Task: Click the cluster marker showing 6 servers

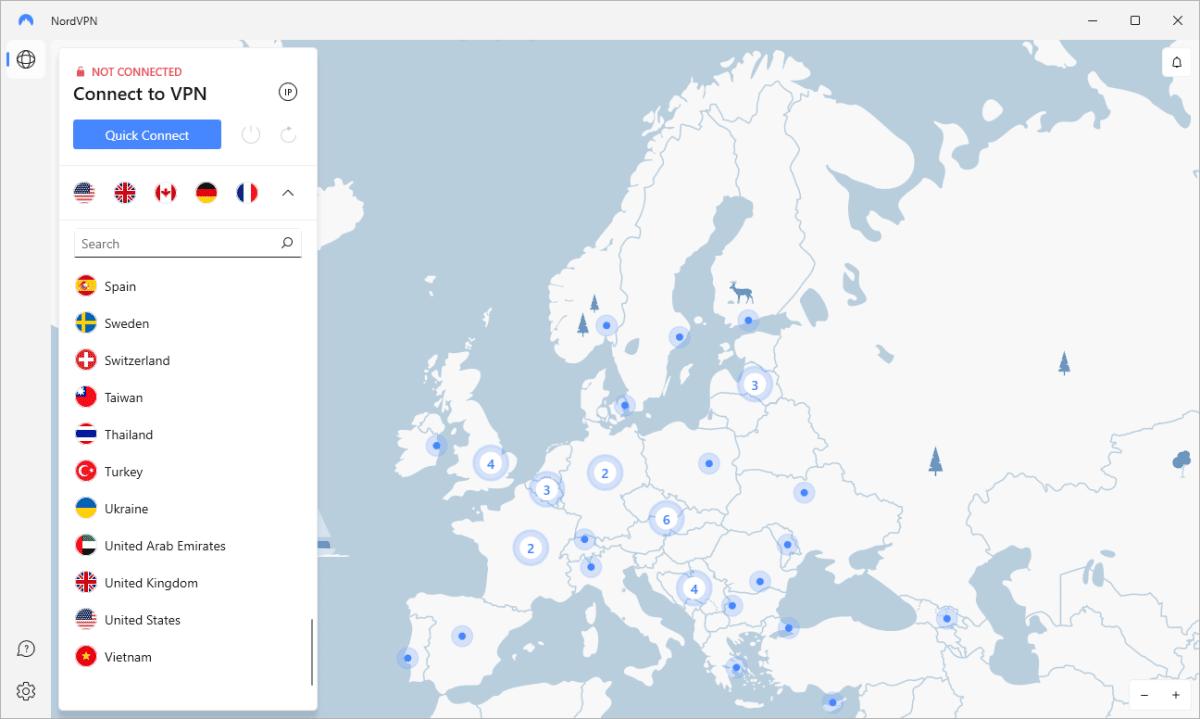Action: pyautogui.click(x=666, y=520)
